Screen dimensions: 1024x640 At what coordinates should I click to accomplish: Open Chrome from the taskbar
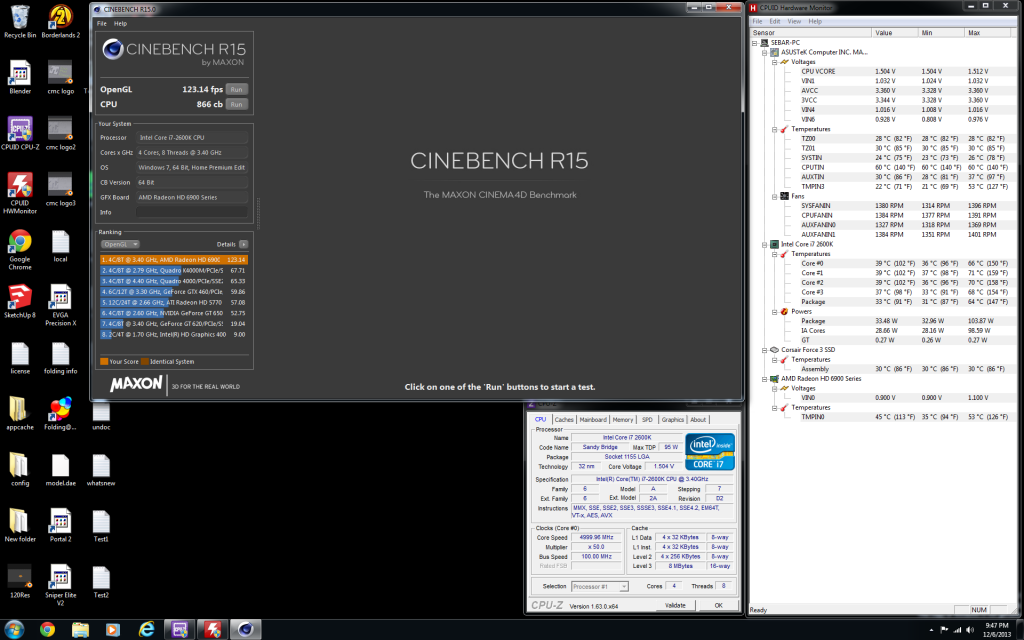click(x=47, y=630)
